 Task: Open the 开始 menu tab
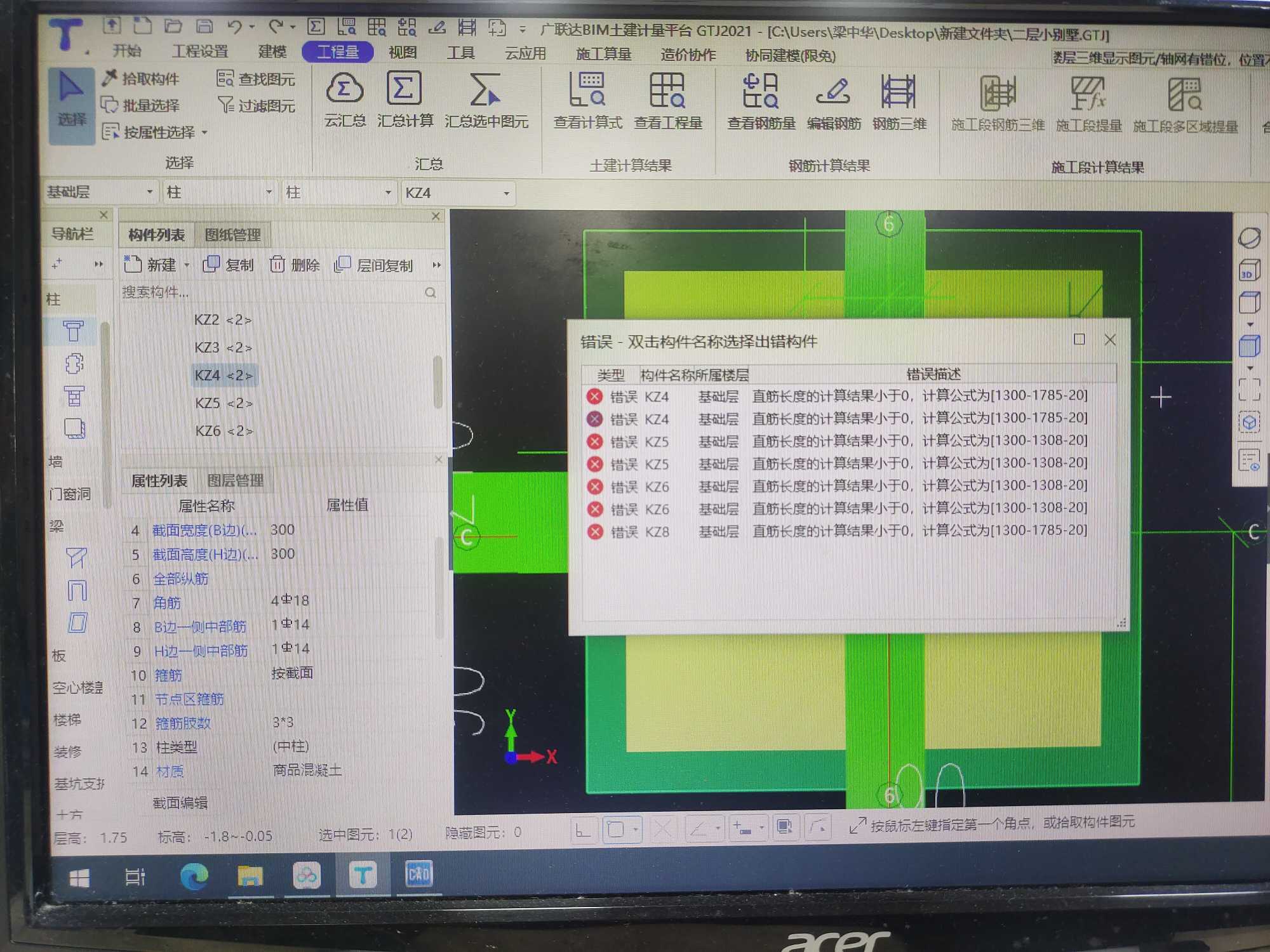pyautogui.click(x=127, y=51)
